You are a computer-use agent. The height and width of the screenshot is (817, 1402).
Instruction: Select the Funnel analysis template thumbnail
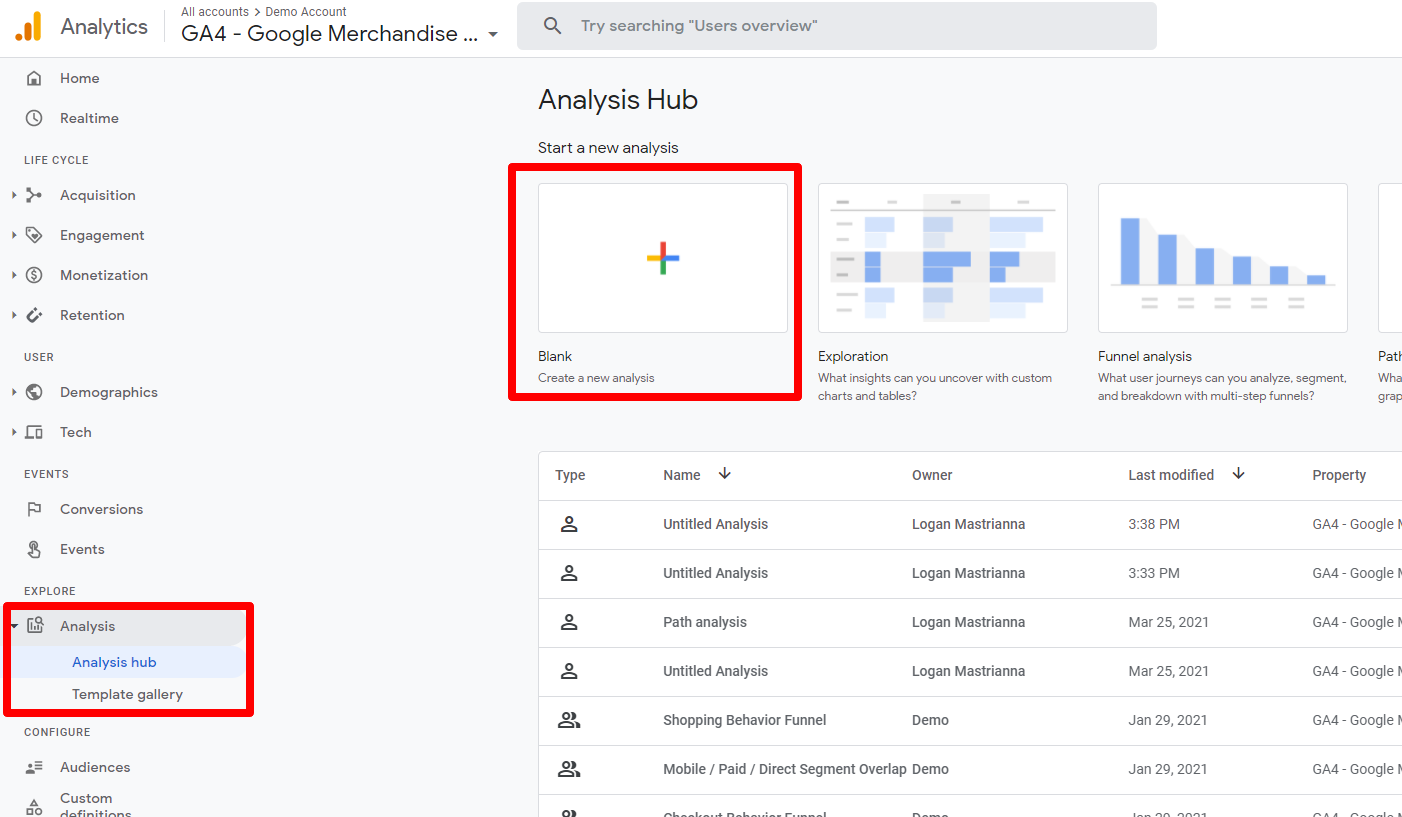1223,258
